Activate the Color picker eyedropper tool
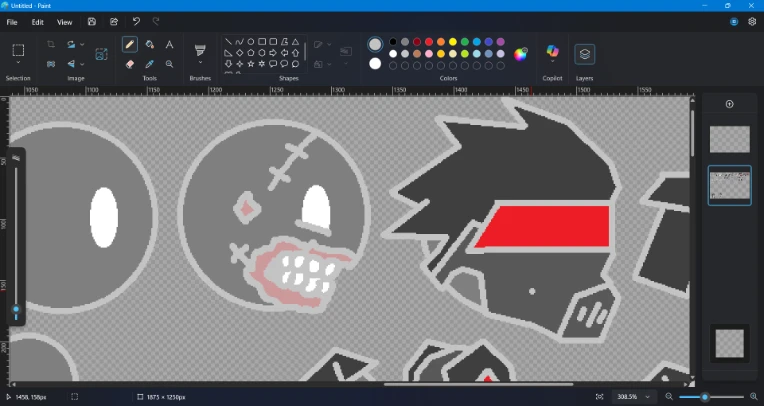 [x=150, y=64]
